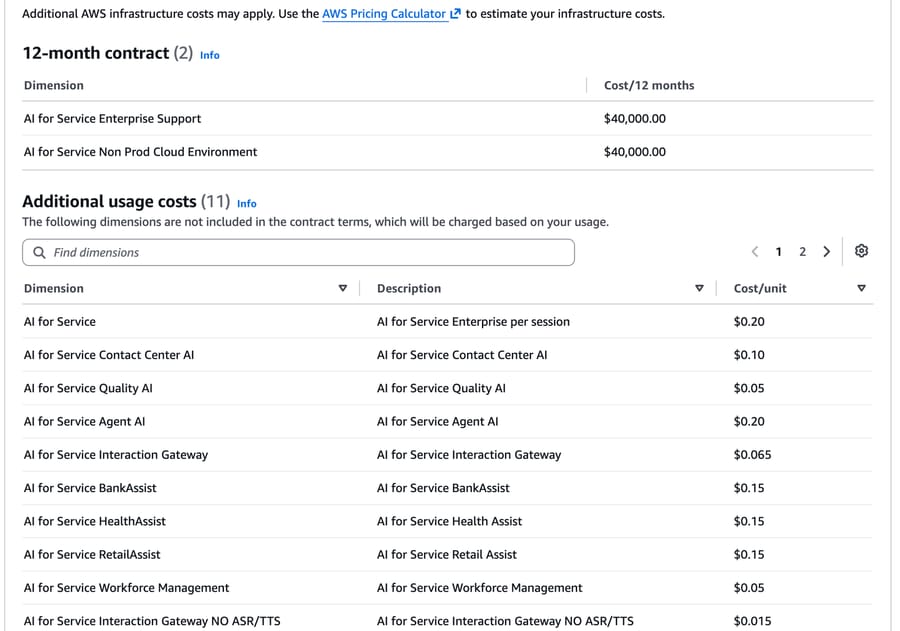Screen dimensions: 900x631
Task: Sort by Cost/unit column arrow
Action: point(862,288)
